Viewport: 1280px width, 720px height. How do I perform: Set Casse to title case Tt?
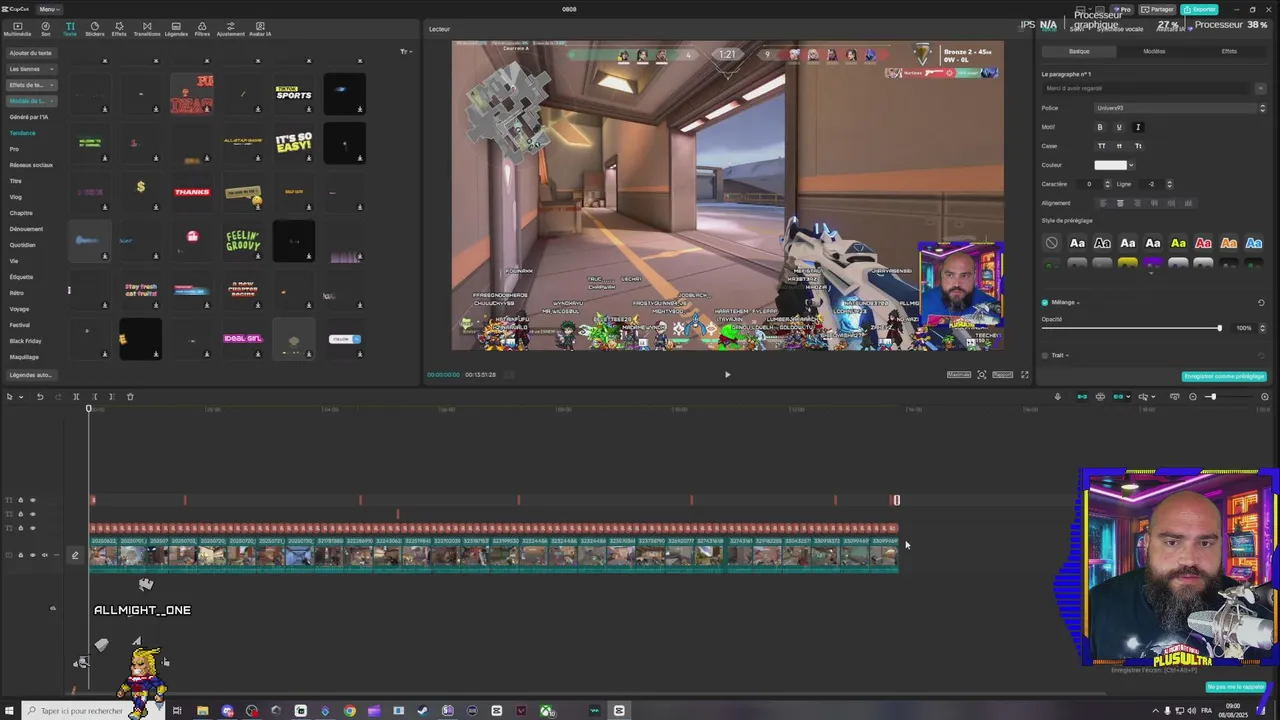pyautogui.click(x=1138, y=146)
